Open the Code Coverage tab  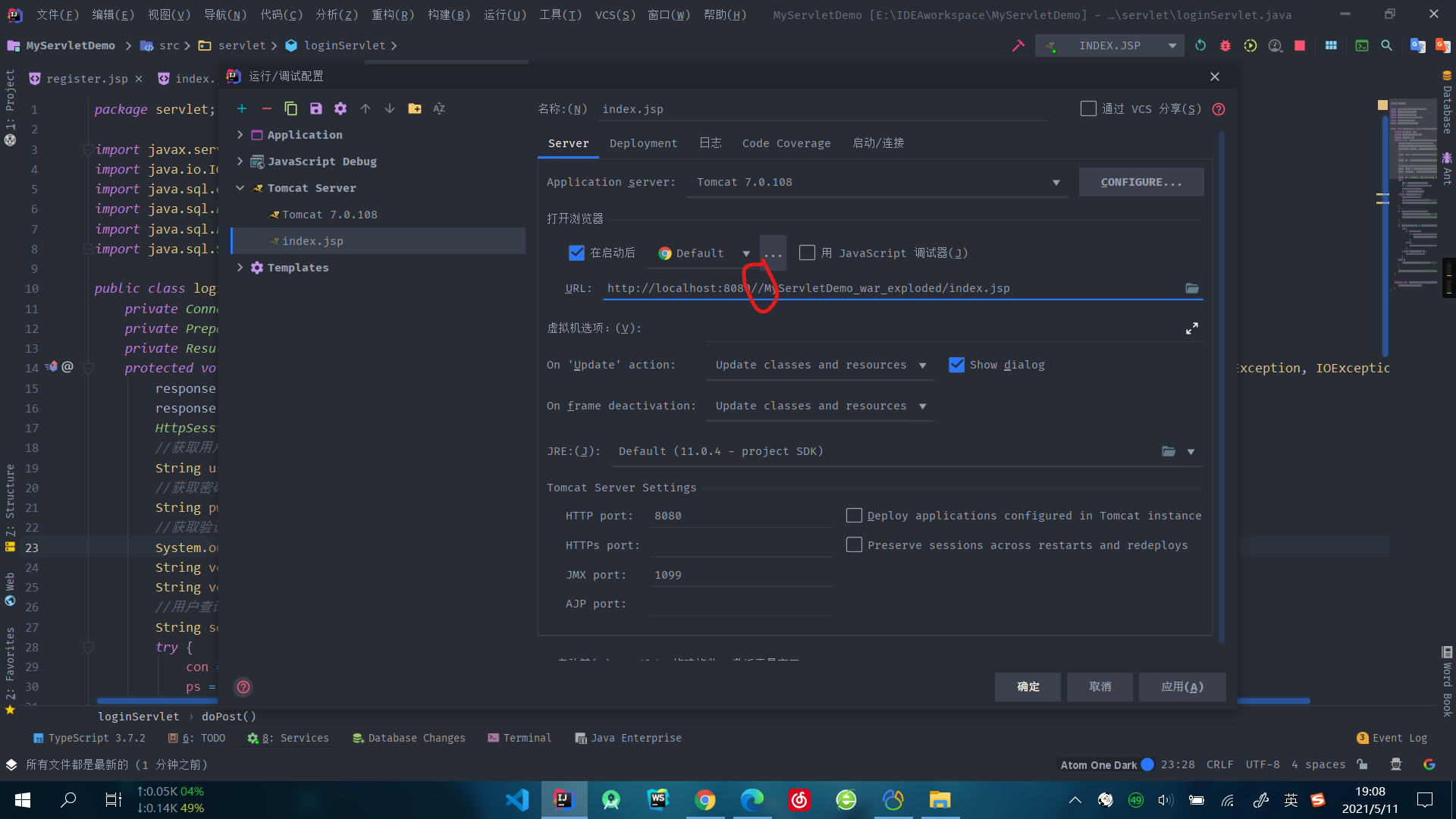click(786, 143)
